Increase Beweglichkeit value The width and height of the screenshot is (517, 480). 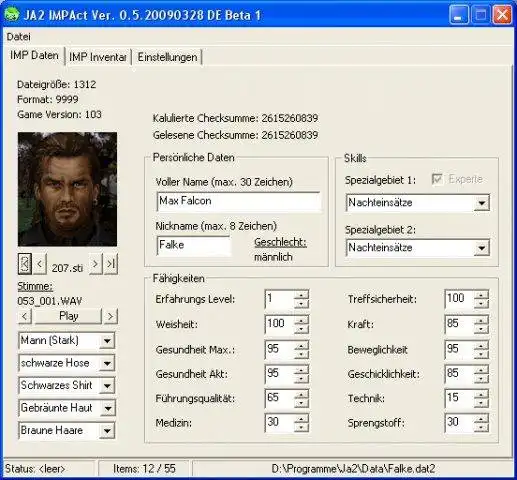pyautogui.click(x=481, y=345)
